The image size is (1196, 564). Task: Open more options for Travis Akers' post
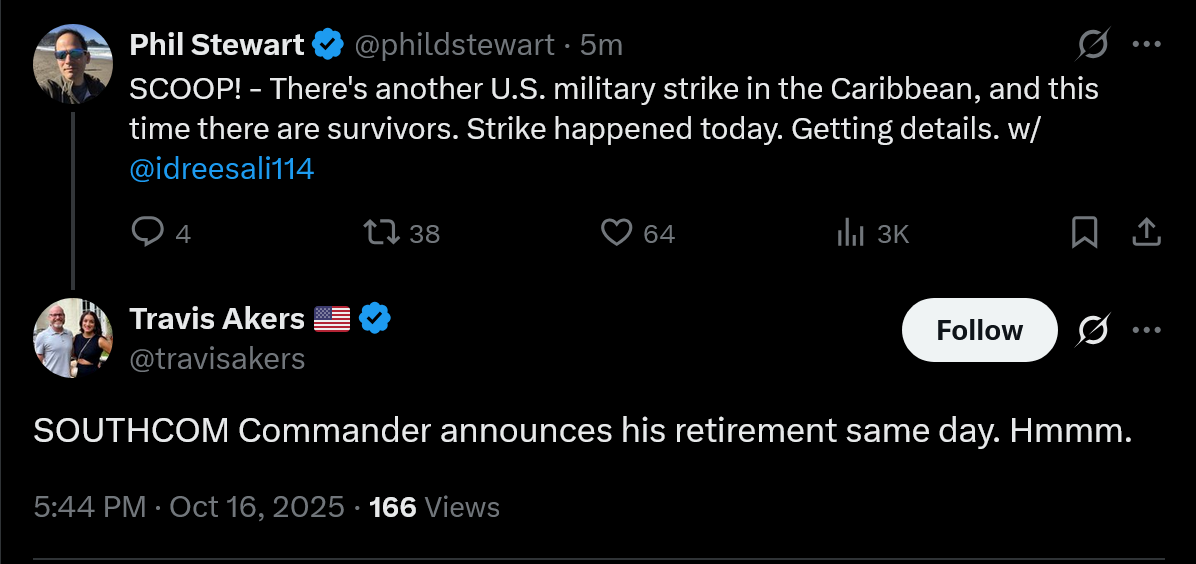pos(1146,330)
